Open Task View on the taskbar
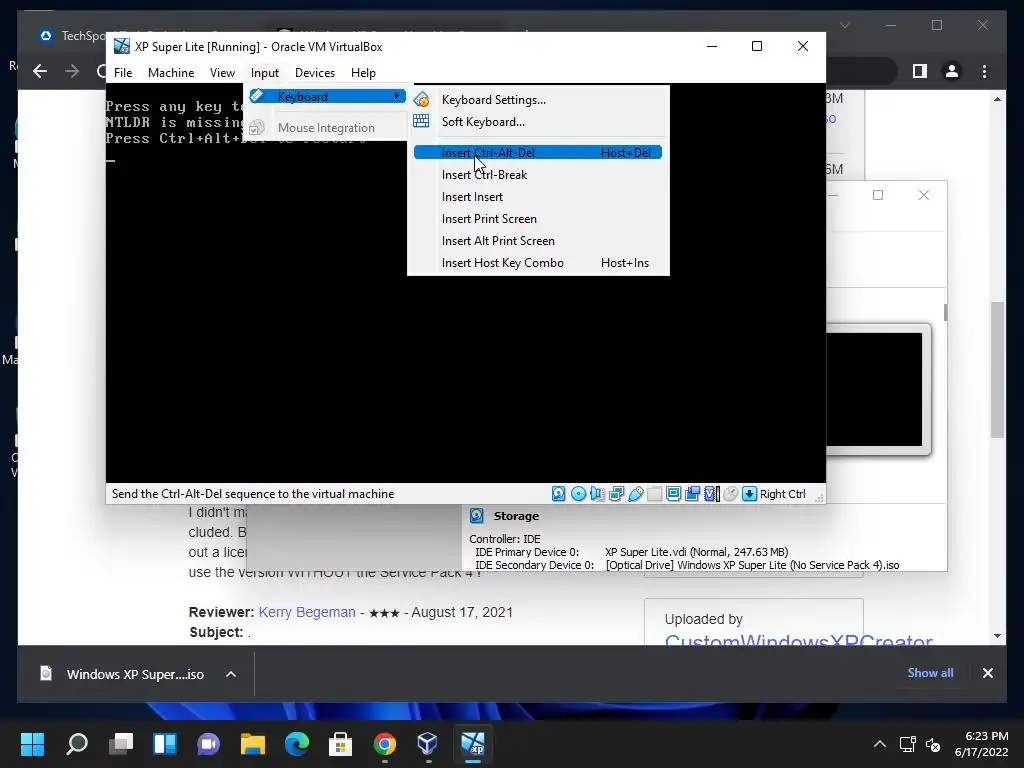Viewport: 1024px width, 768px height. point(121,743)
